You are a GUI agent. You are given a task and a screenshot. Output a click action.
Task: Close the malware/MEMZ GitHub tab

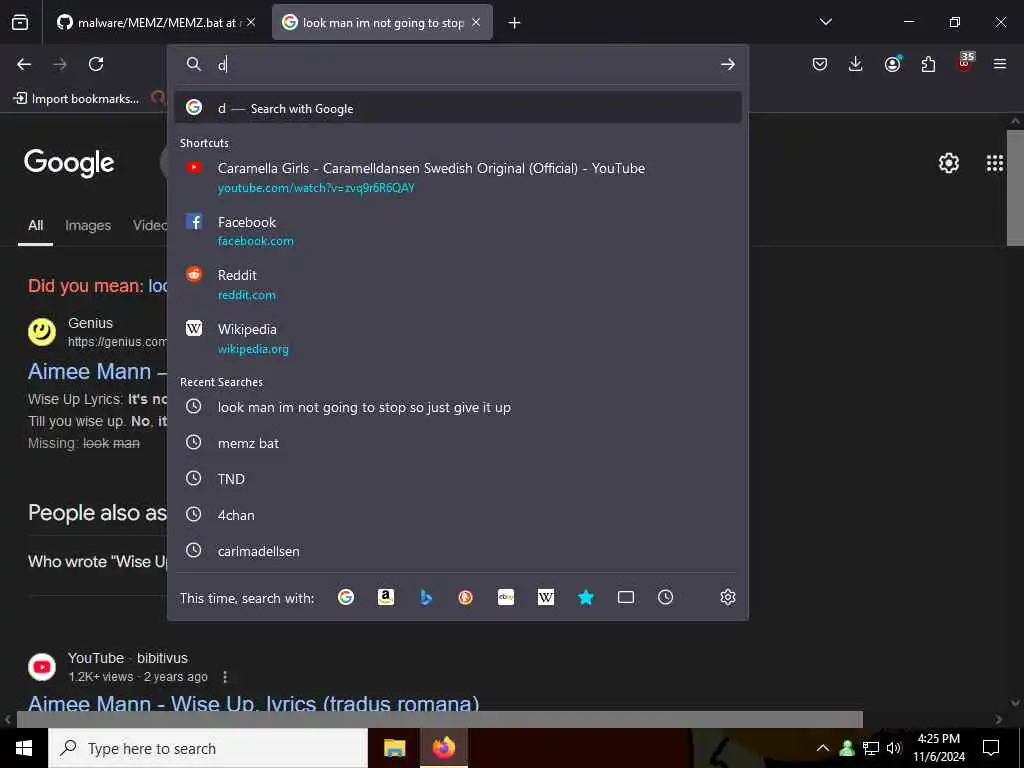tap(251, 22)
